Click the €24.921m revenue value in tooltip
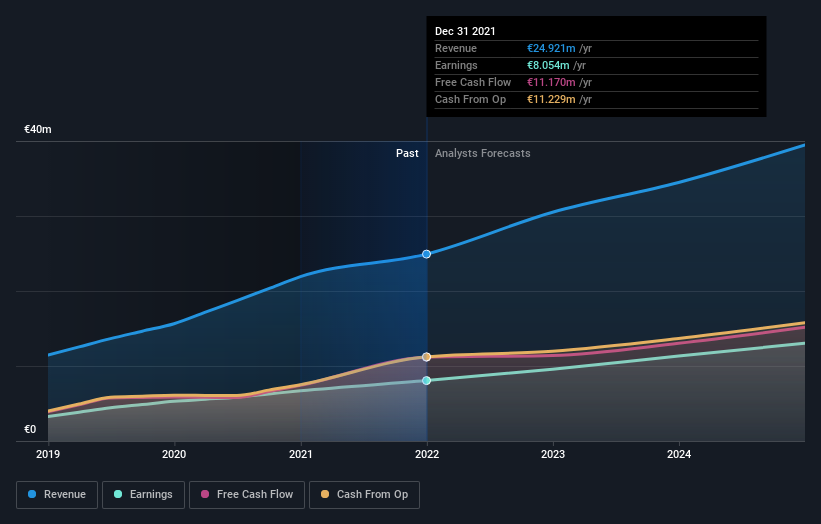Viewport: 821px width, 524px height. click(551, 48)
